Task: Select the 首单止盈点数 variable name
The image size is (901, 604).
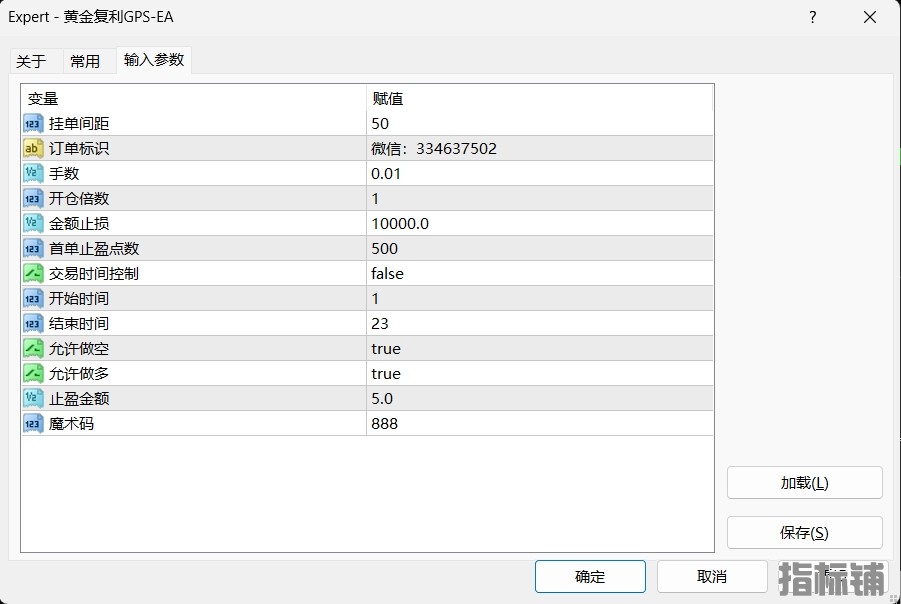Action: 94,248
